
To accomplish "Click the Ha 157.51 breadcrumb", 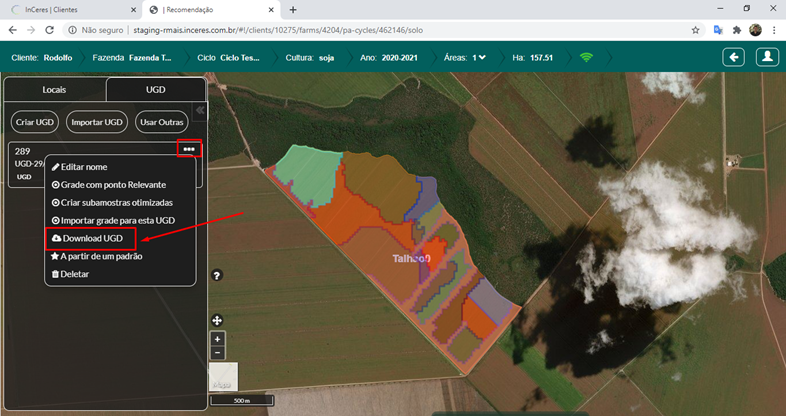I will point(532,58).
